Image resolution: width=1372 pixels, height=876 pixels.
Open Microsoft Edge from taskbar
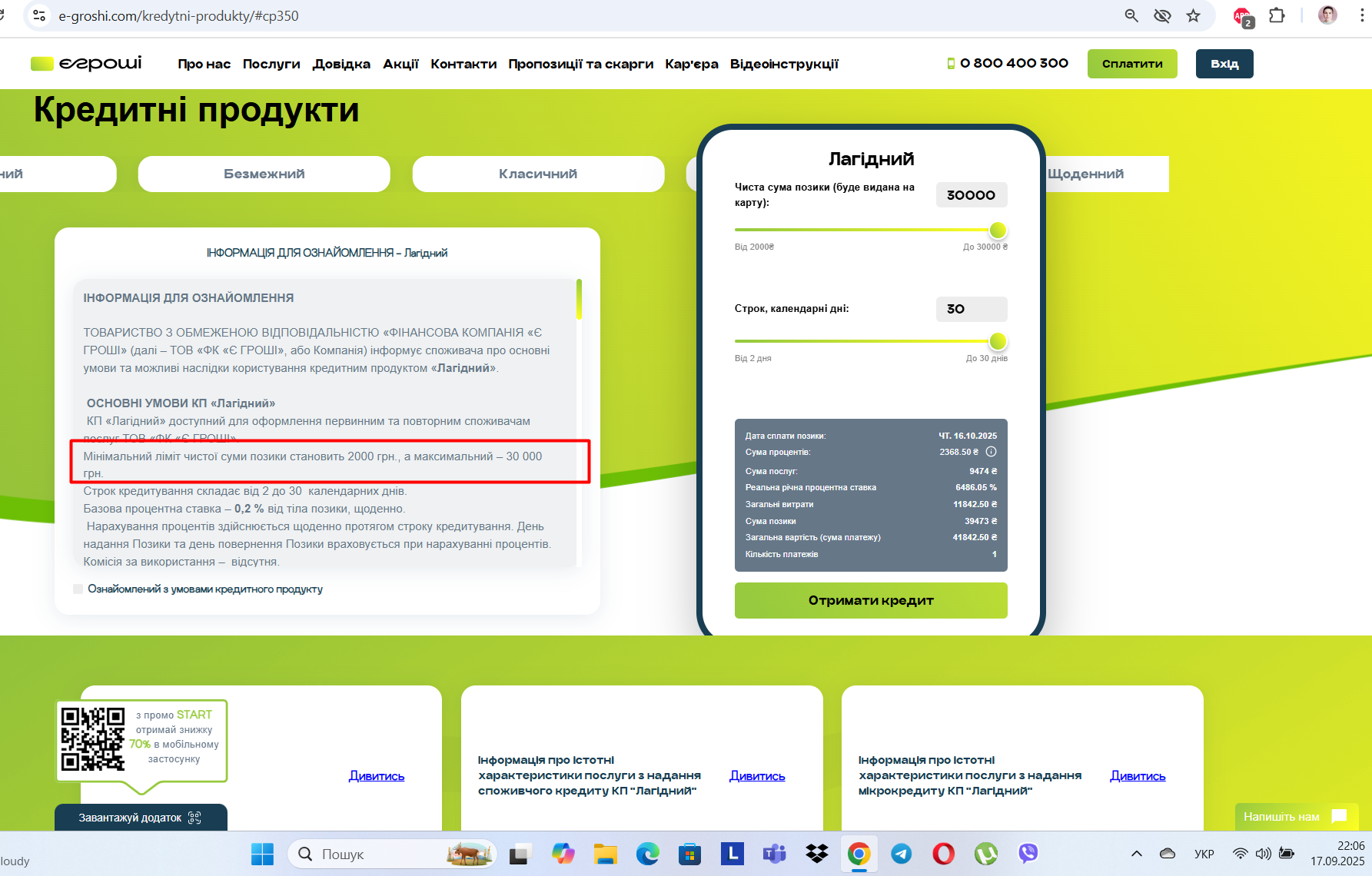pyautogui.click(x=648, y=854)
